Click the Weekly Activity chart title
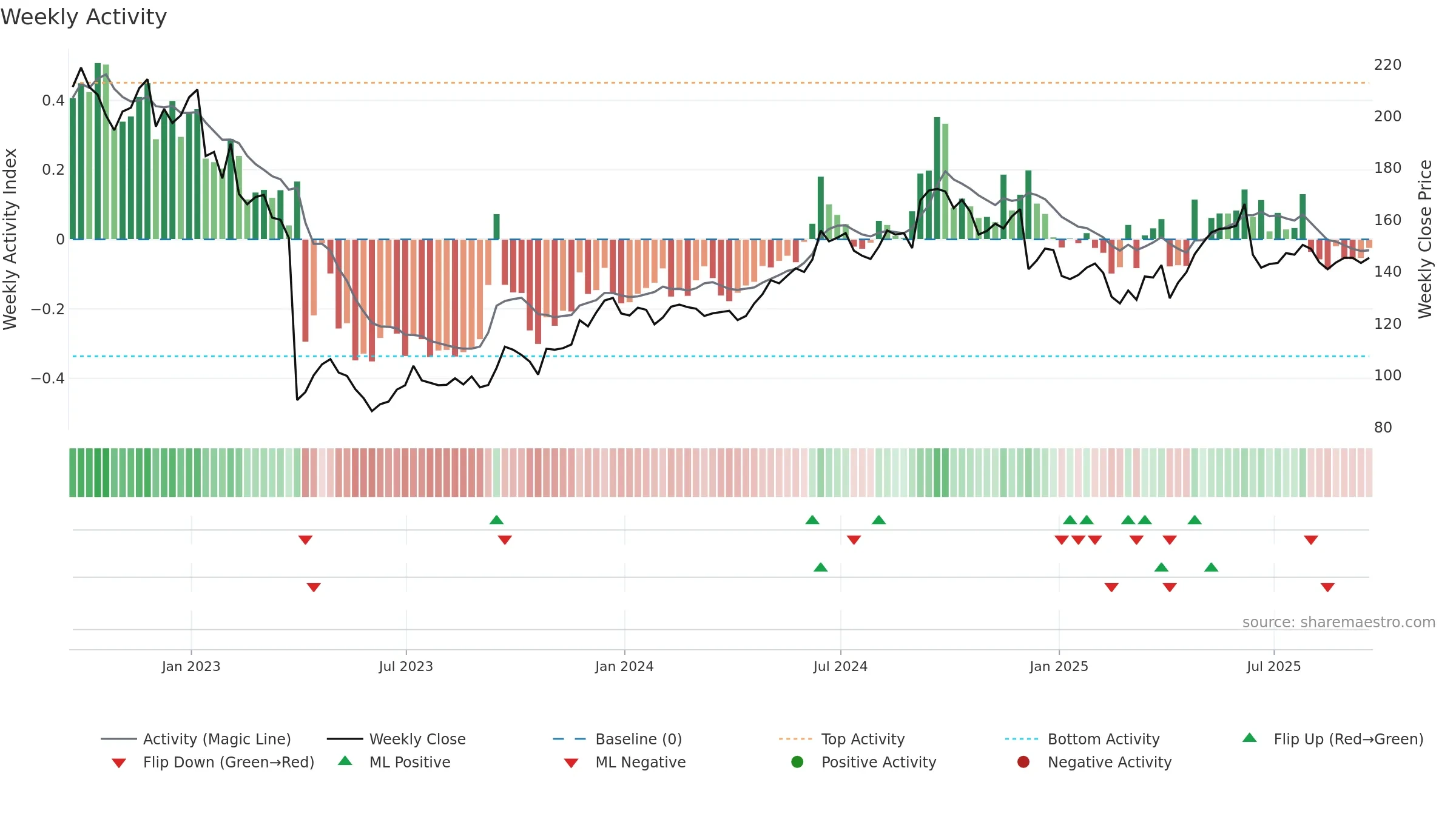The height and width of the screenshot is (819, 1456). (x=84, y=17)
